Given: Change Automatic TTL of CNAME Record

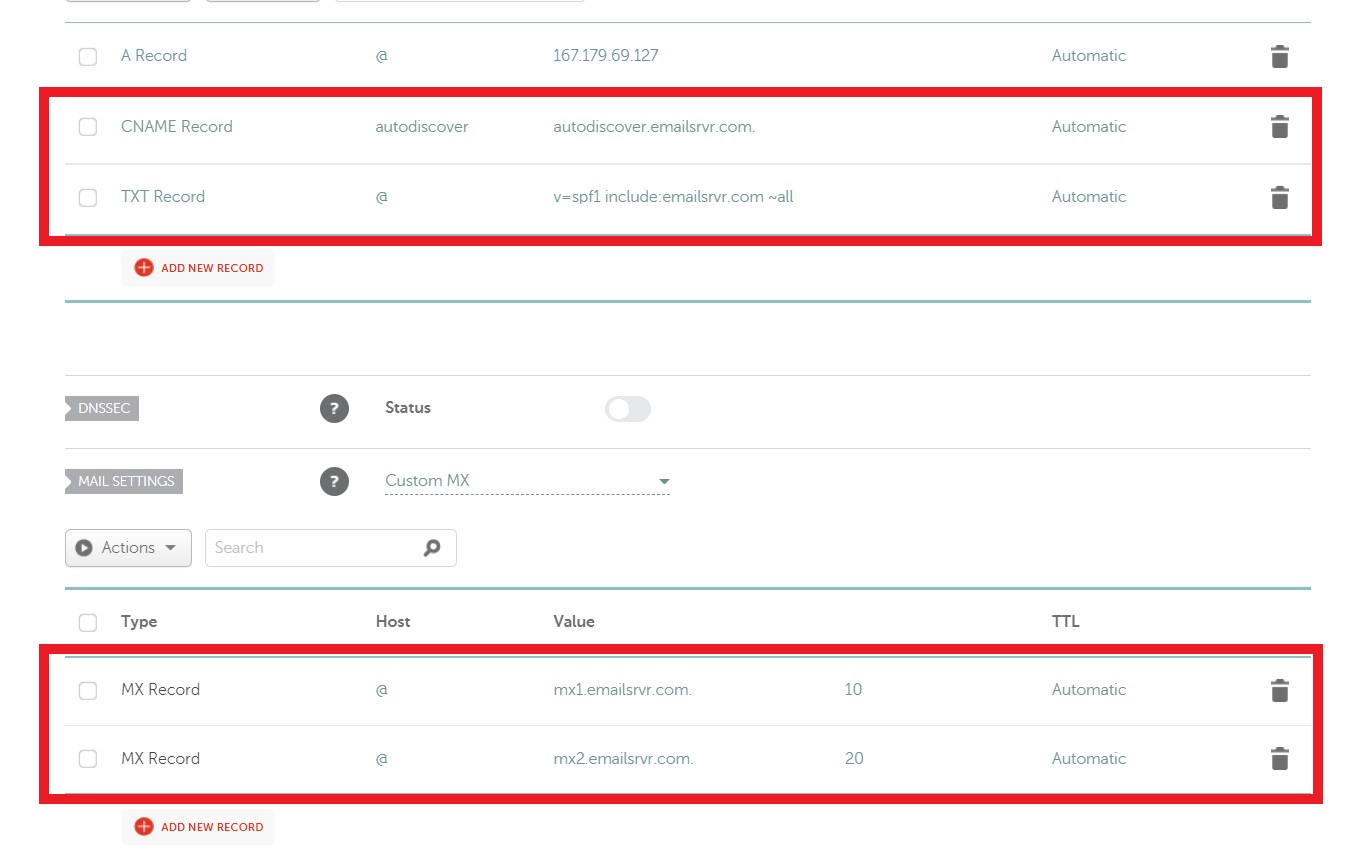Looking at the screenshot, I should click(1089, 127).
